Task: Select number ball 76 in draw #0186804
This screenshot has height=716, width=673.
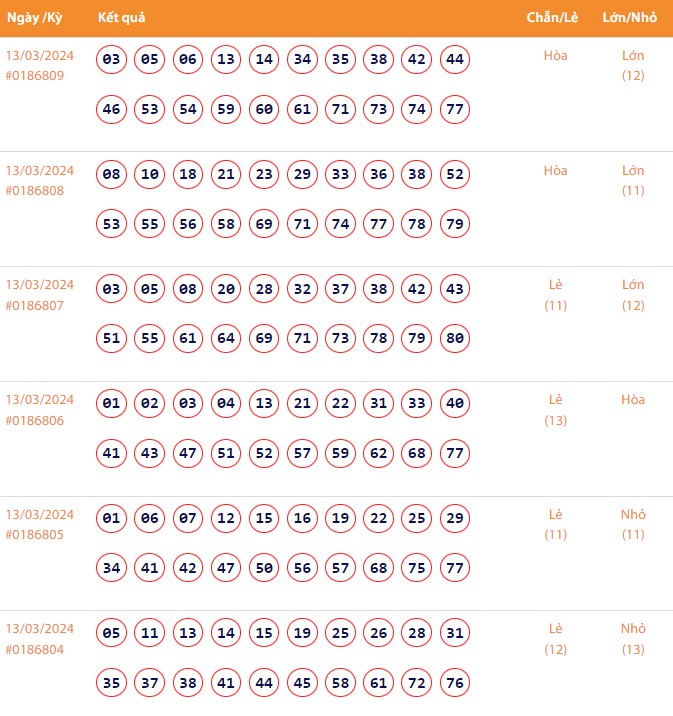Action: pos(455,682)
